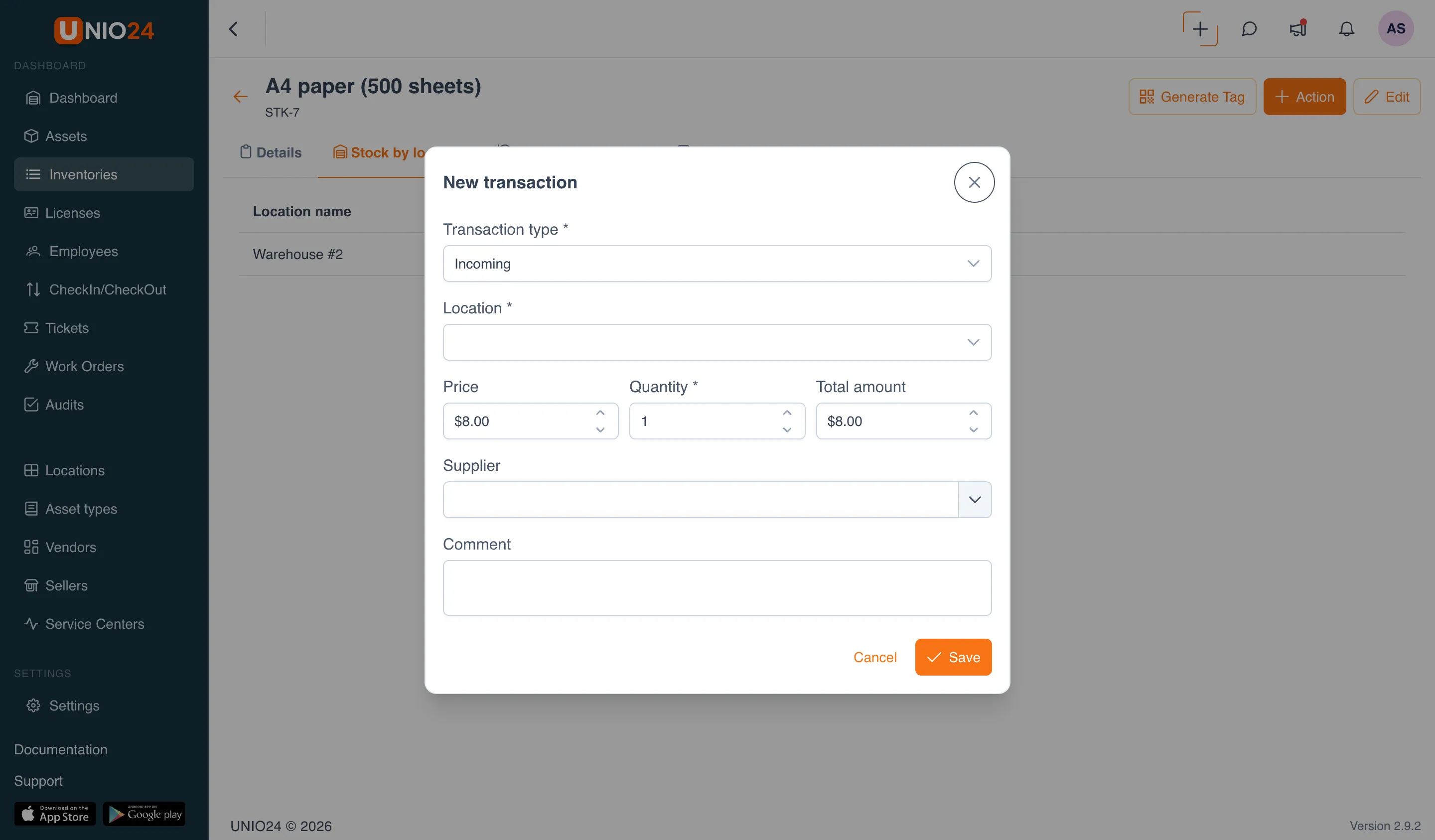The width and height of the screenshot is (1435, 840).
Task: Open the App Store download badge
Action: point(55,814)
